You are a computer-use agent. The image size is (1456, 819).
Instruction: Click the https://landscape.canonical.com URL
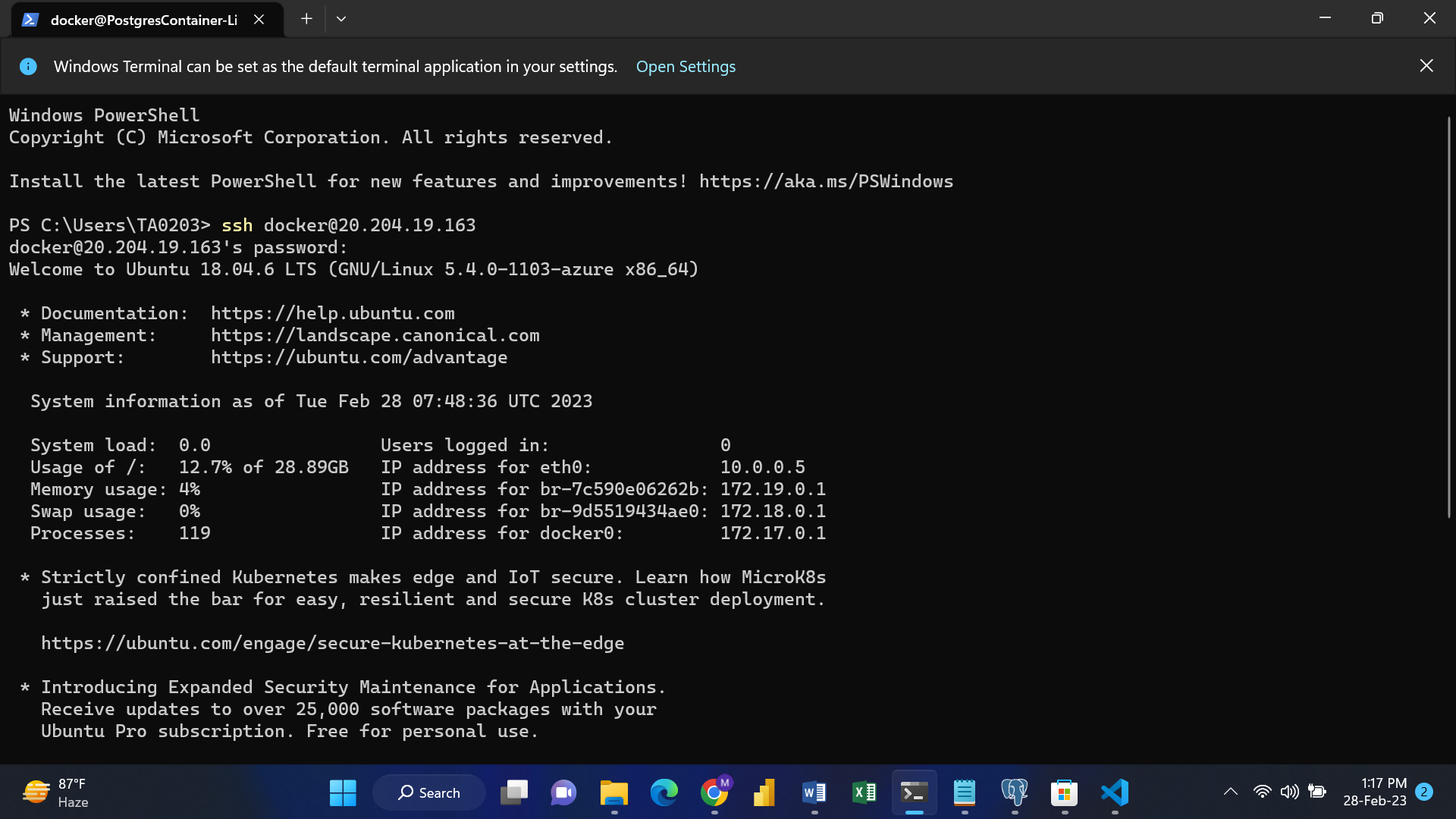click(375, 335)
